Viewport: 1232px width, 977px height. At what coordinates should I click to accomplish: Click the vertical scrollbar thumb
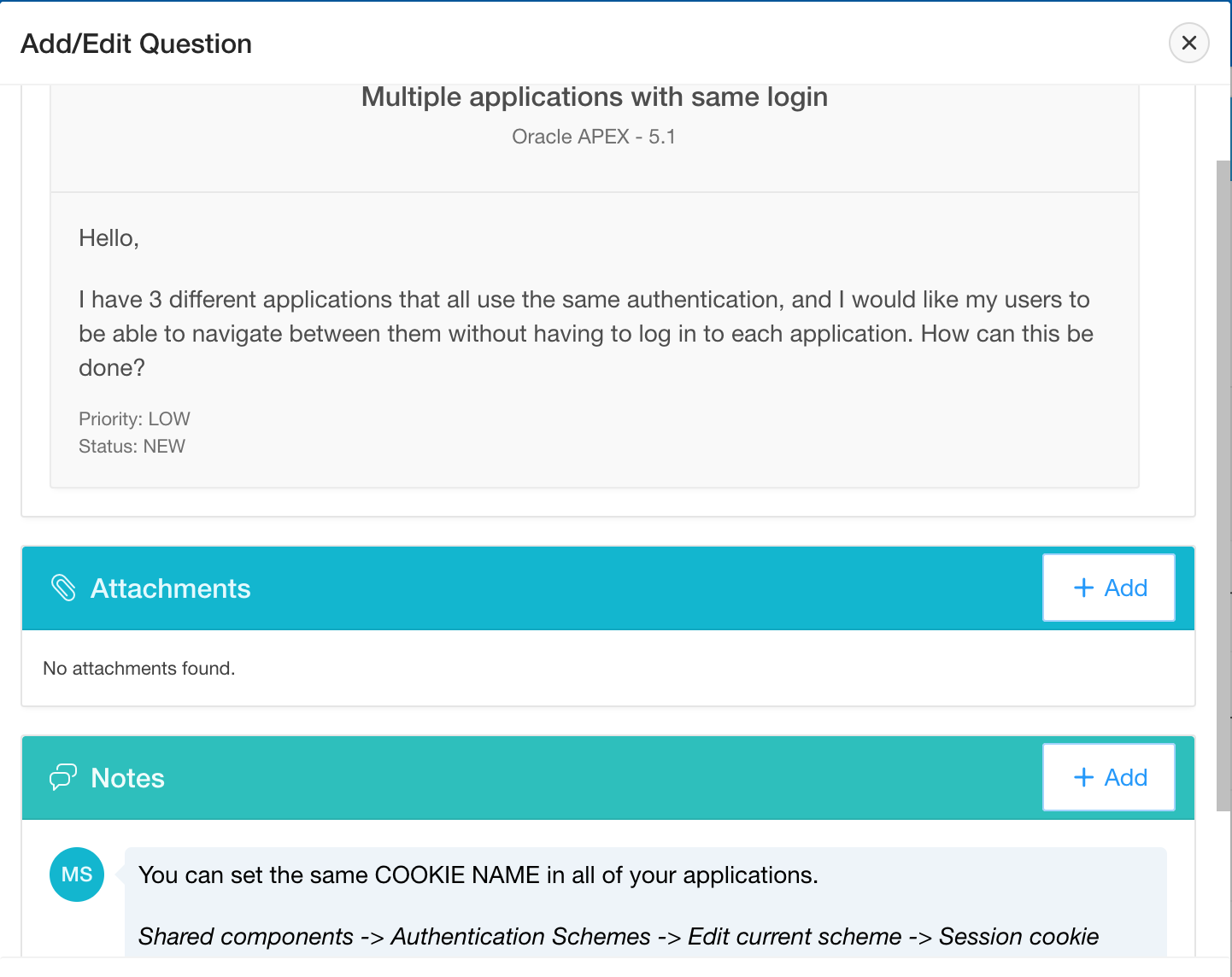pyautogui.click(x=1223, y=485)
